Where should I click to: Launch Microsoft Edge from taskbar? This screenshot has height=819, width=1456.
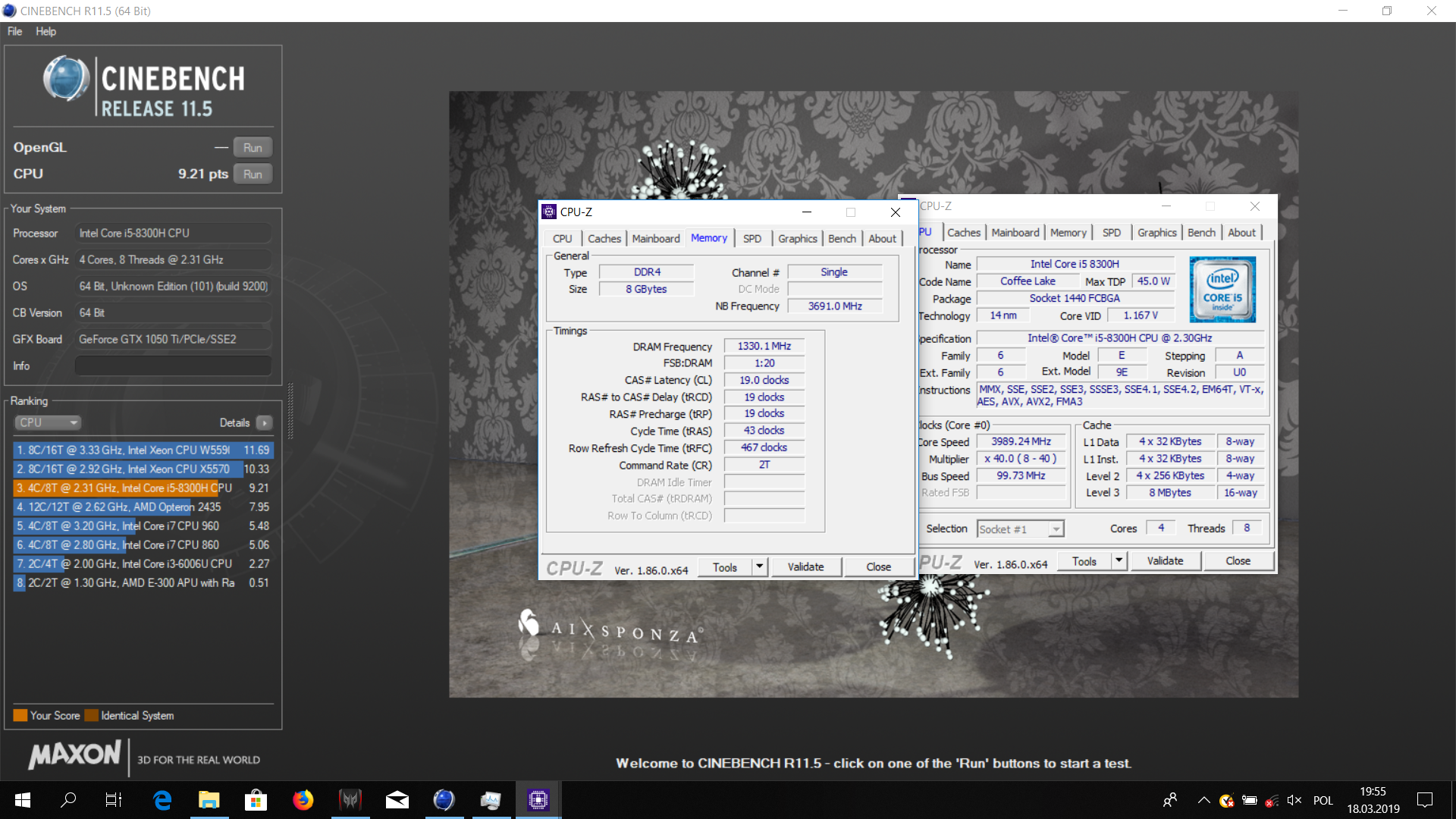(162, 799)
